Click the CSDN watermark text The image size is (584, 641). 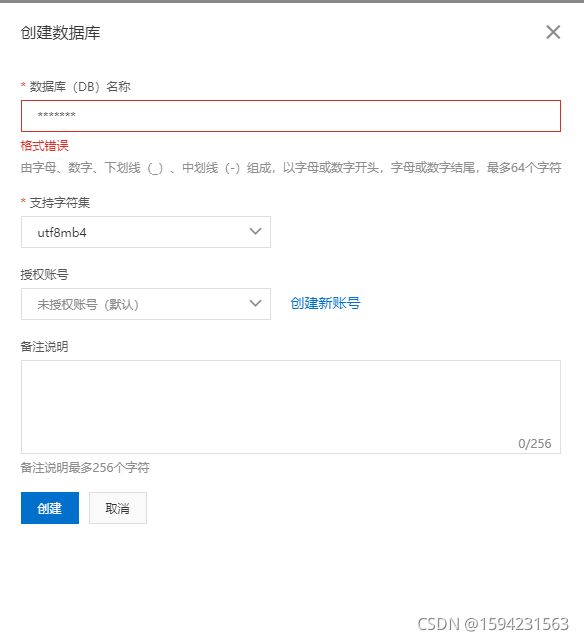[493, 624]
